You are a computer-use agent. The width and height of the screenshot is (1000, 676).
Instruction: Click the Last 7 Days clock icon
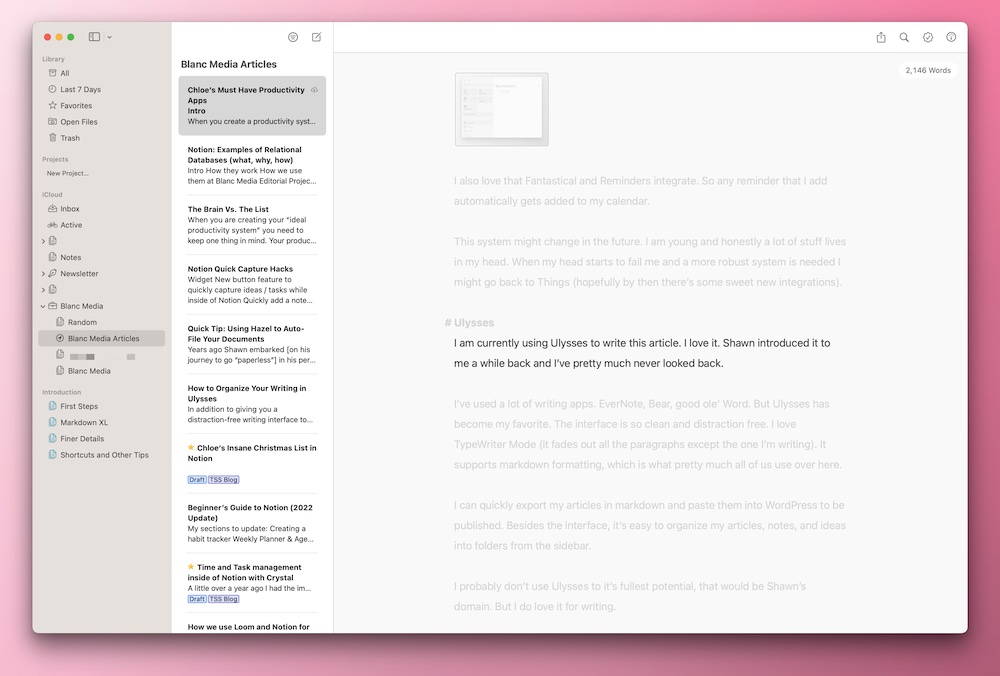tap(53, 89)
